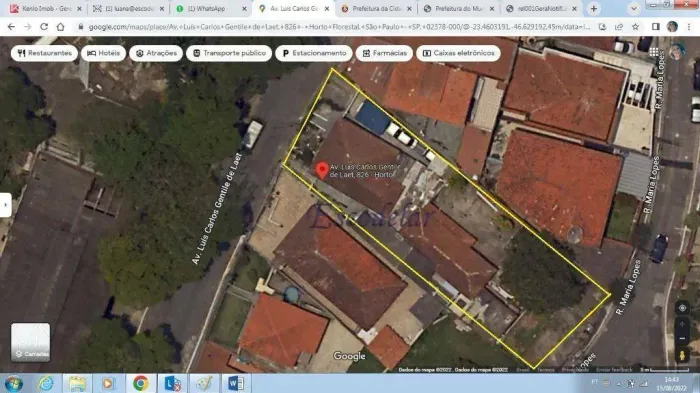Launch Internet Explorer from taskbar
Image resolution: width=700 pixels, height=393 pixels.
point(46,384)
